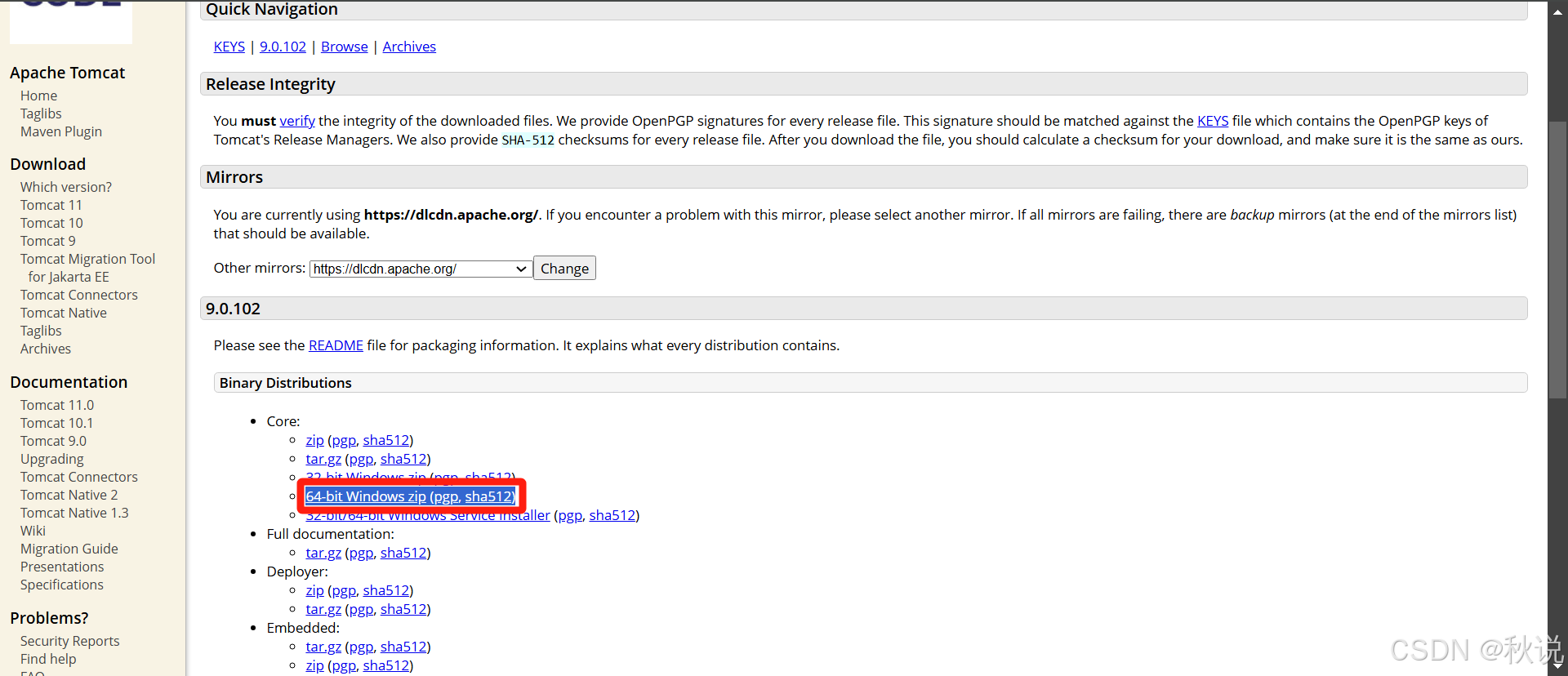The image size is (1568, 676).
Task: Download the Core zip distribution
Action: coord(314,440)
